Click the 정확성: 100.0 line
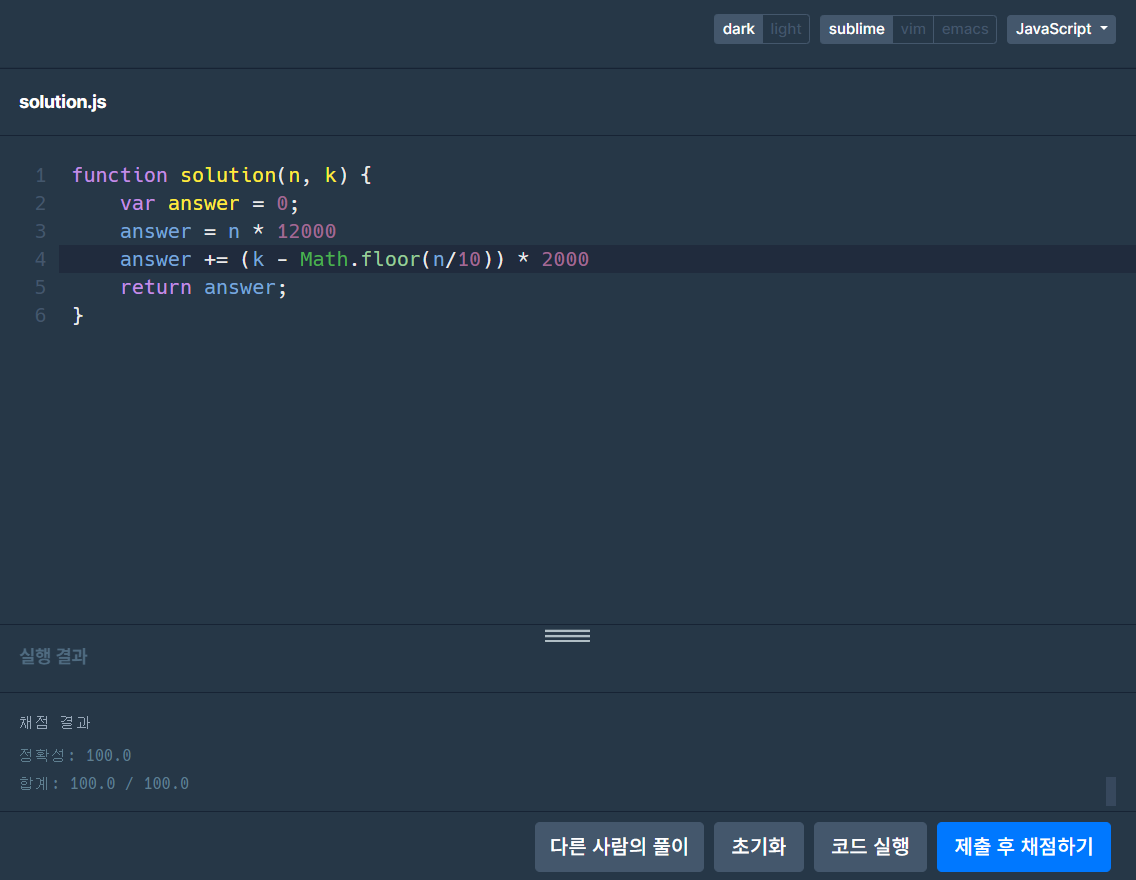The height and width of the screenshot is (880, 1136). (x=75, y=755)
